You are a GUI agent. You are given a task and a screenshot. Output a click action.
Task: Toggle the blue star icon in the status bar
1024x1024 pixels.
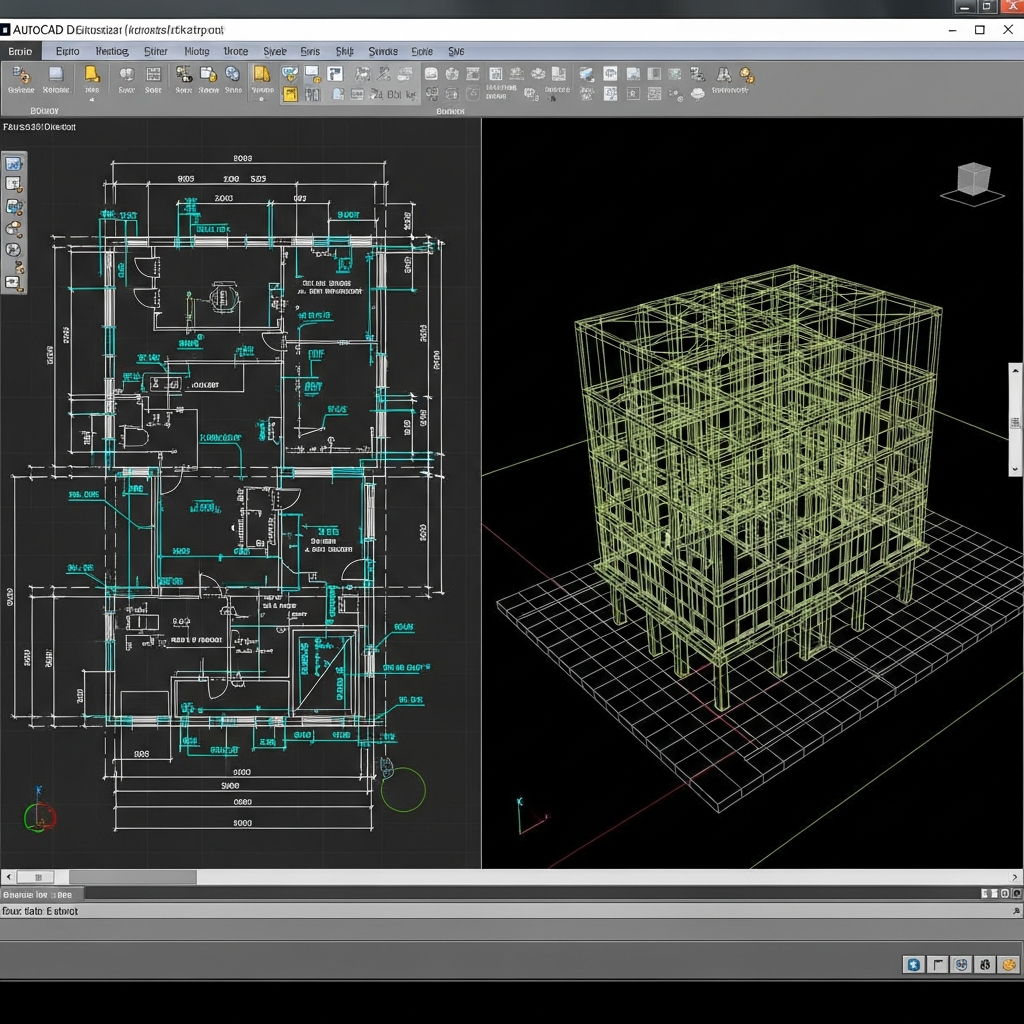(x=913, y=964)
